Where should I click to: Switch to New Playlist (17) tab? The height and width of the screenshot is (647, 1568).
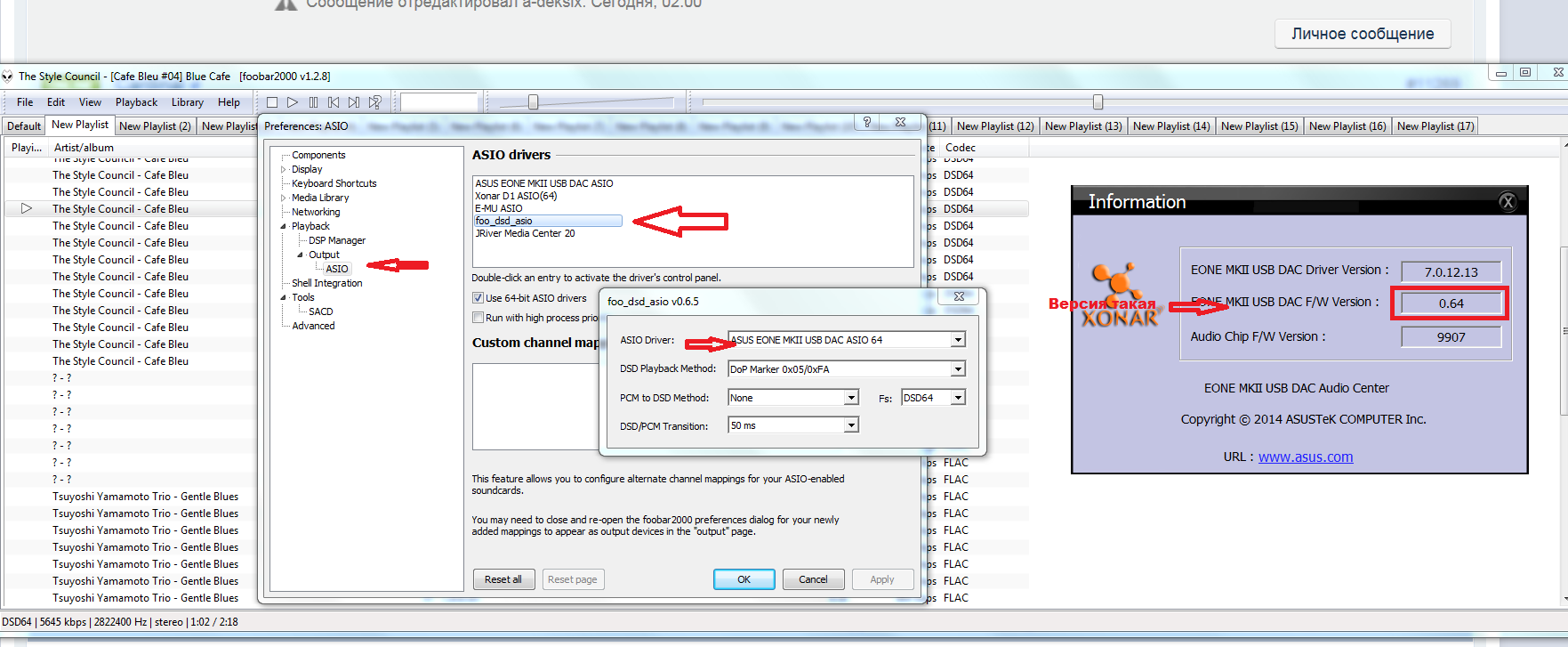(x=1435, y=126)
